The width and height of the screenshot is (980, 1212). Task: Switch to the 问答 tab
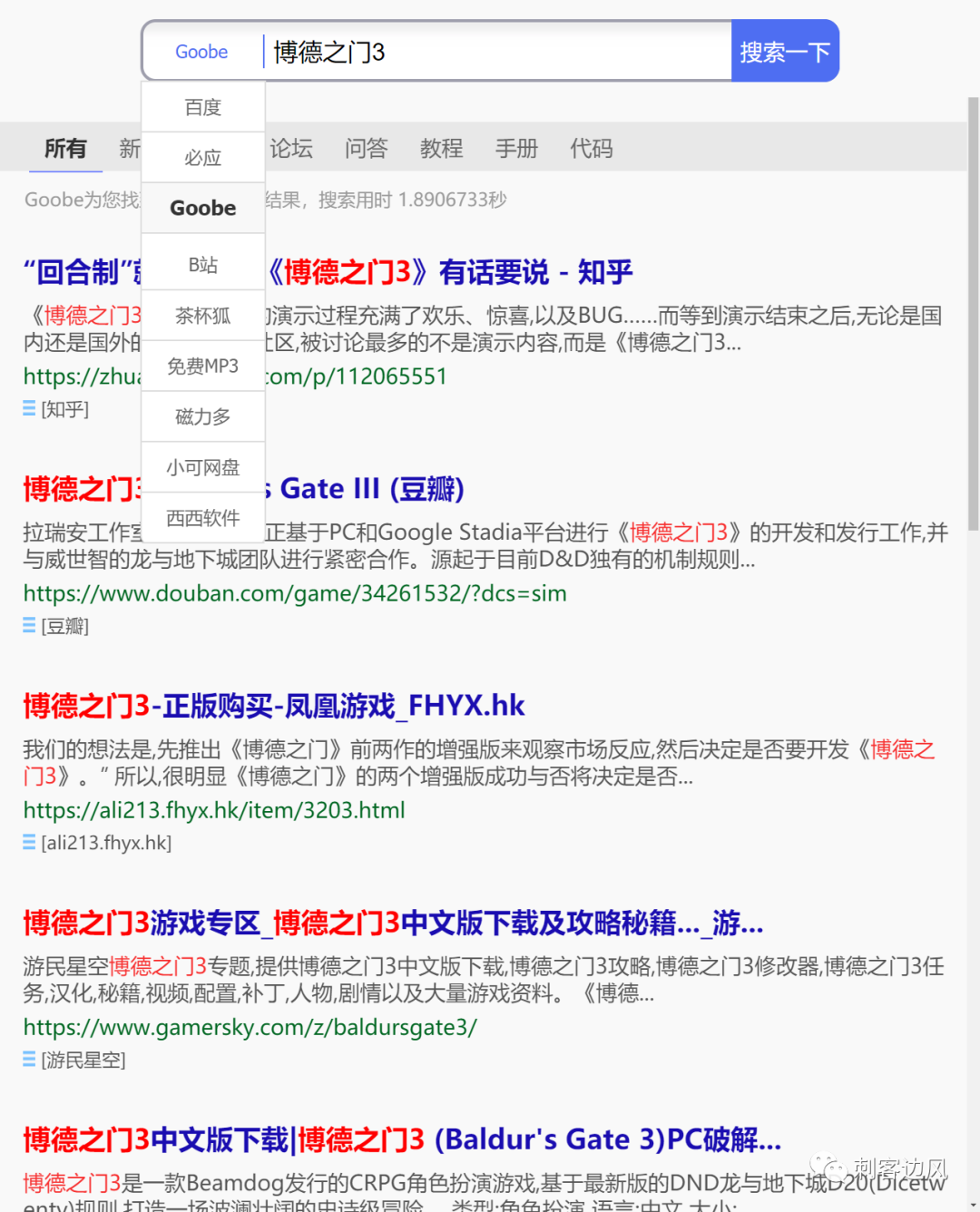[x=367, y=148]
